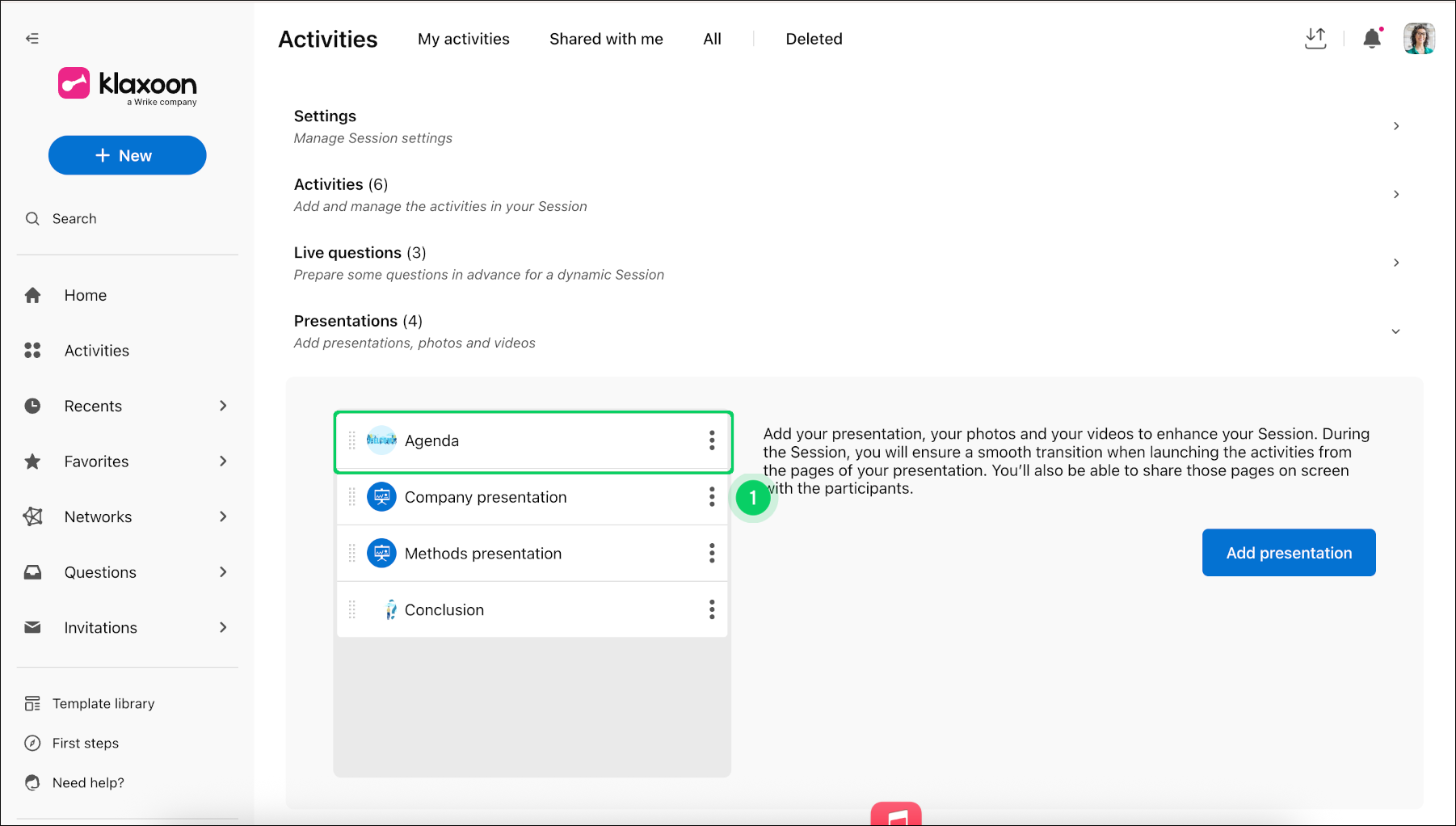Expand the Activities (6) section chevron
The image size is (1456, 826).
(x=1396, y=194)
